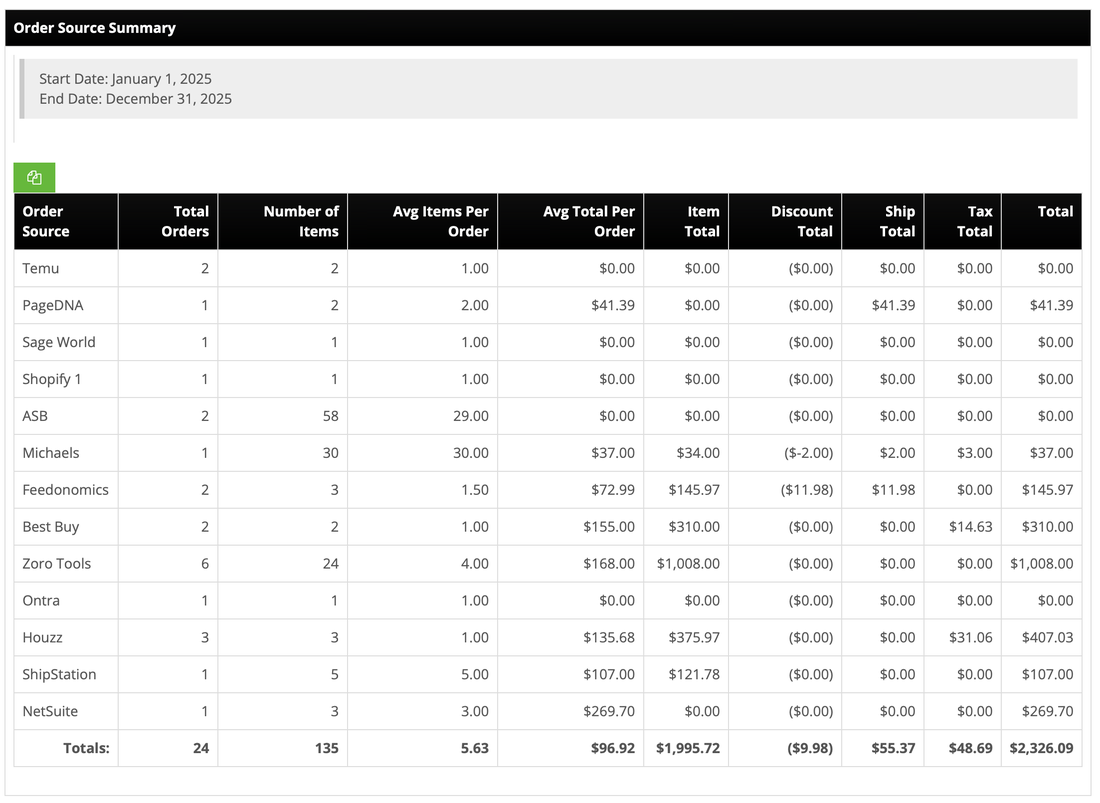This screenshot has height=803, width=1100.
Task: Click Best Buy's $14.63 tax total
Action: (x=971, y=527)
